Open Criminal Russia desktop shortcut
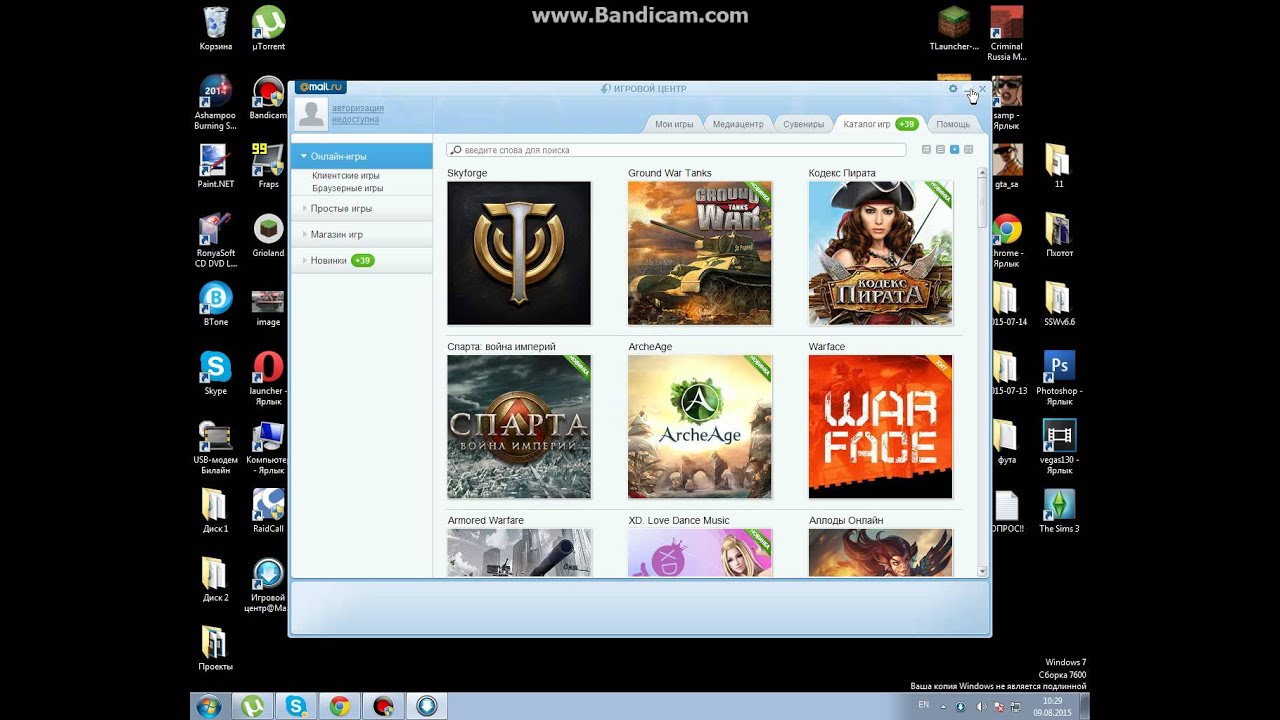1280x720 pixels. [1007, 33]
